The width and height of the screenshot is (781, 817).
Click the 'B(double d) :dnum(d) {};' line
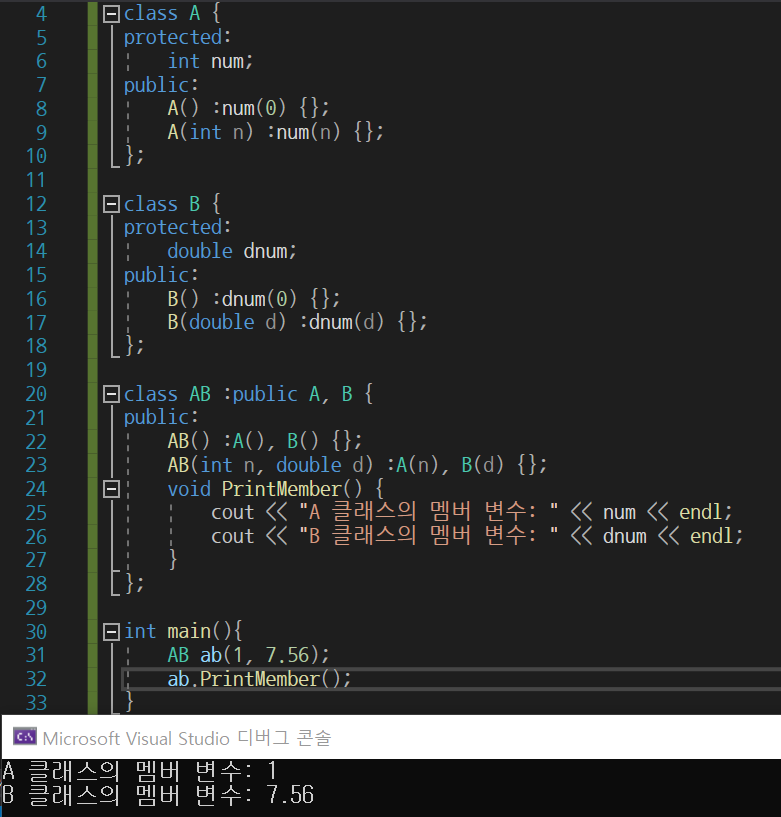pos(297,323)
